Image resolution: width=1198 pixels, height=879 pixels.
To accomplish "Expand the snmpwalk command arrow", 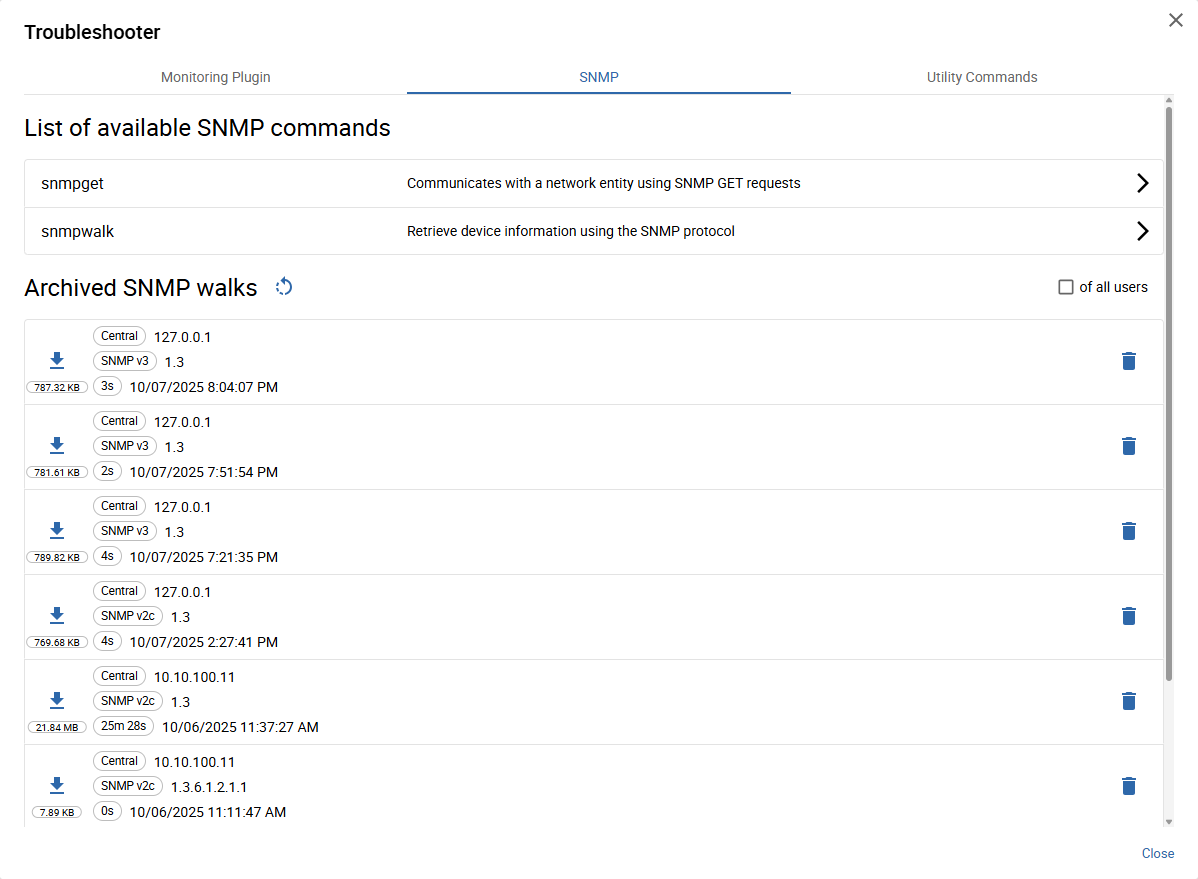I will point(1142,231).
